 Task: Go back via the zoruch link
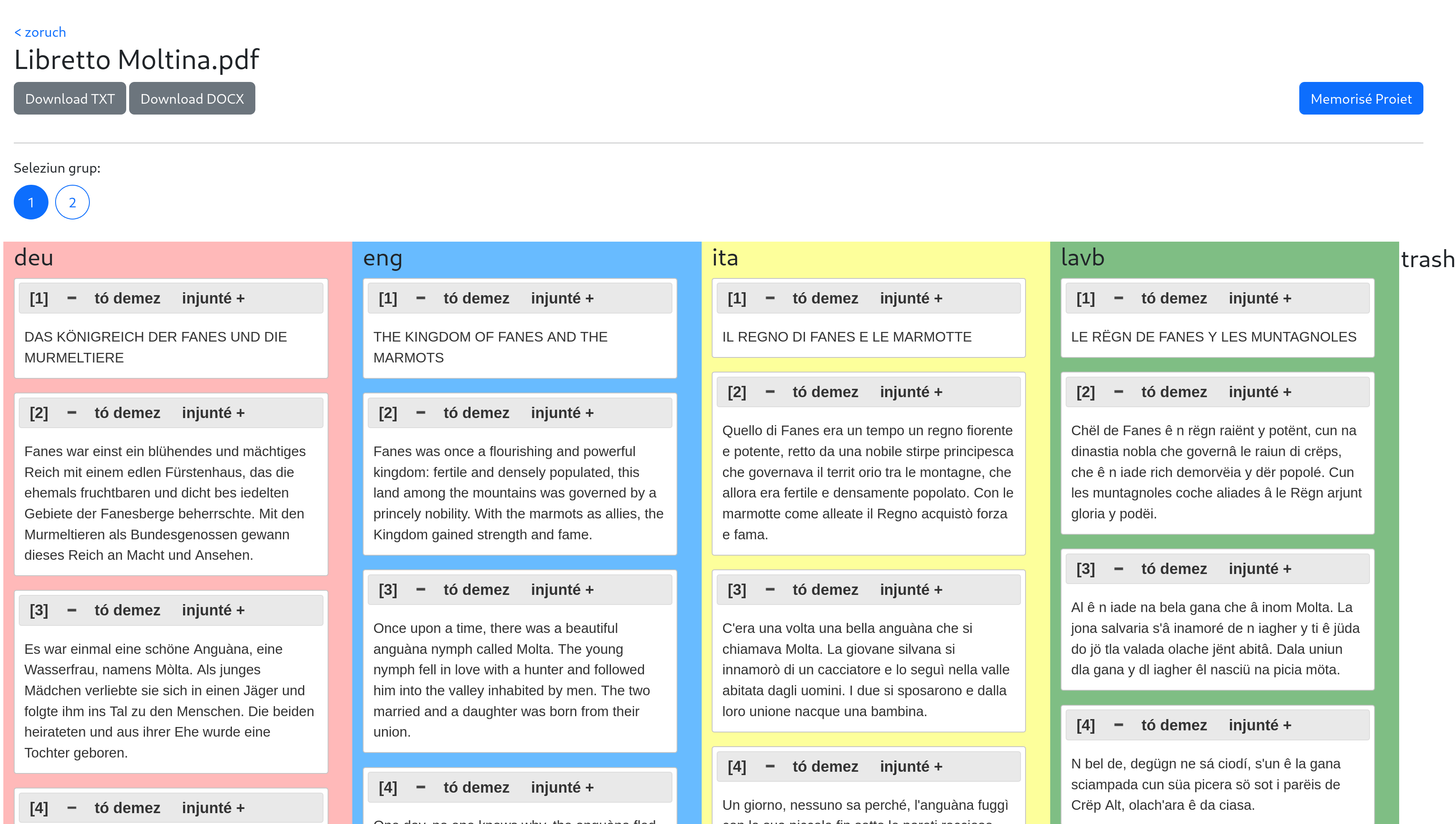(x=40, y=32)
